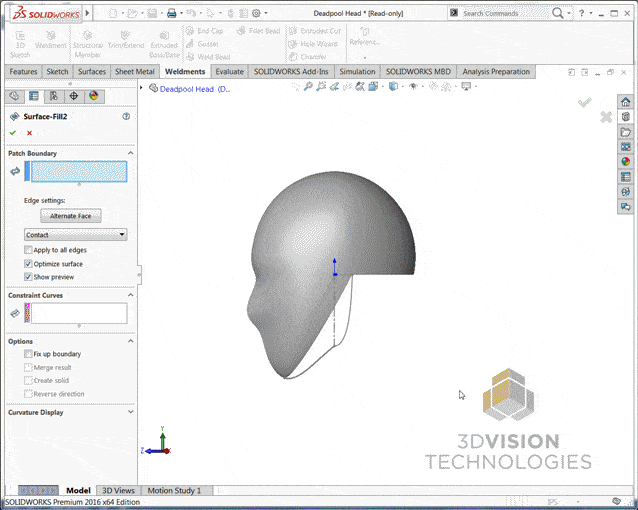The image size is (638, 510).
Task: Open 3D Views bottom tab
Action: point(118,490)
